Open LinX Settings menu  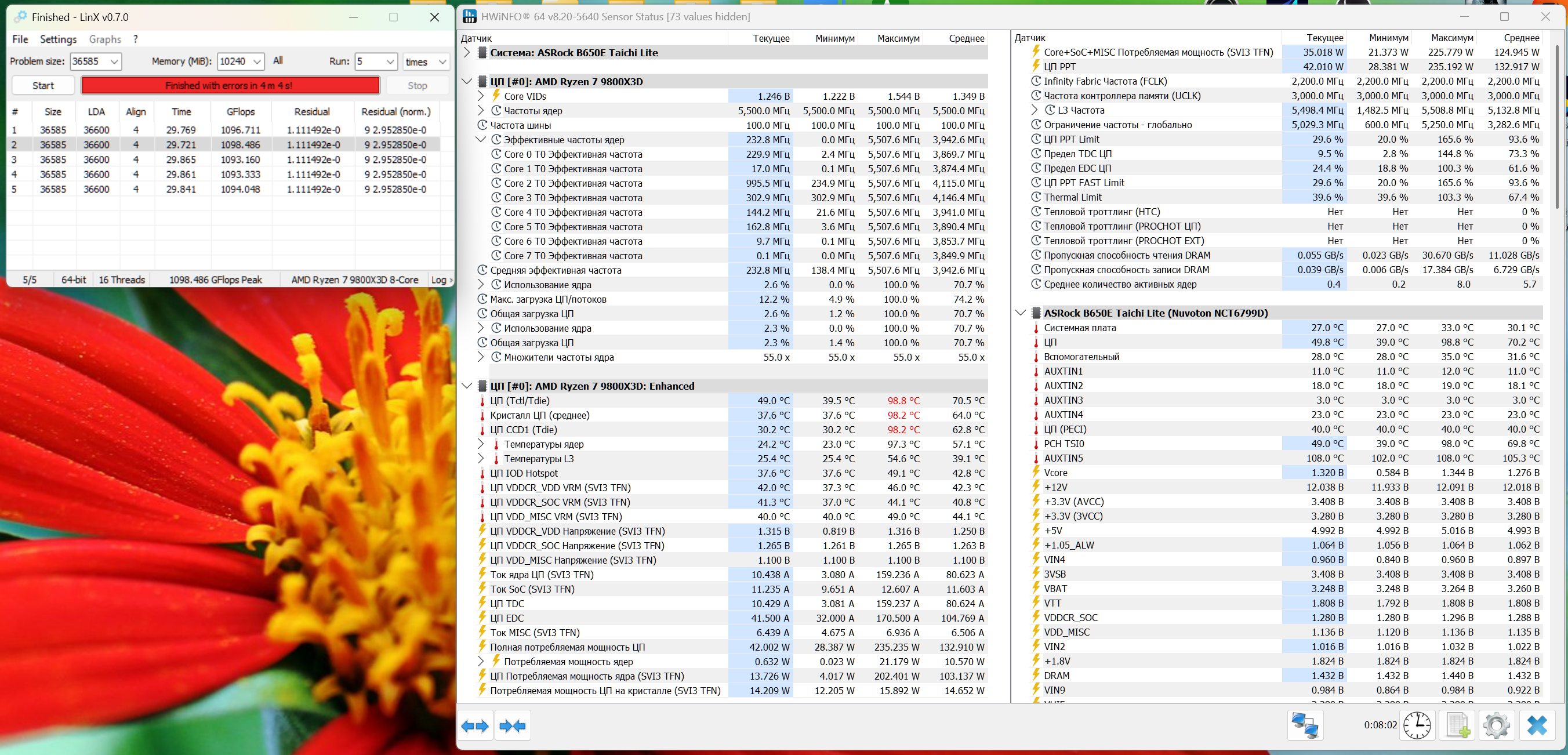58,39
